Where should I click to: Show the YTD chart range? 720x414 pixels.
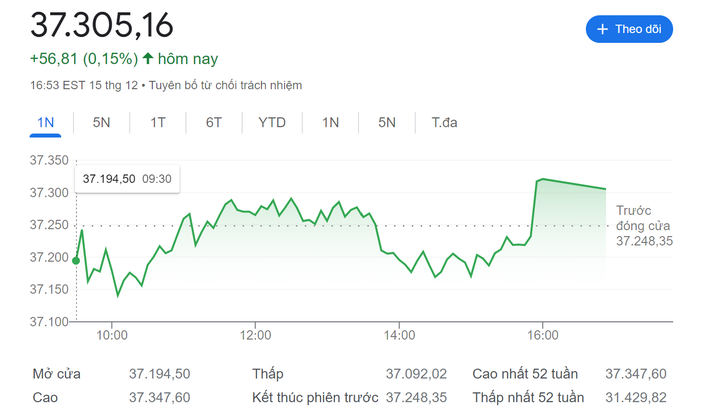coord(272,123)
